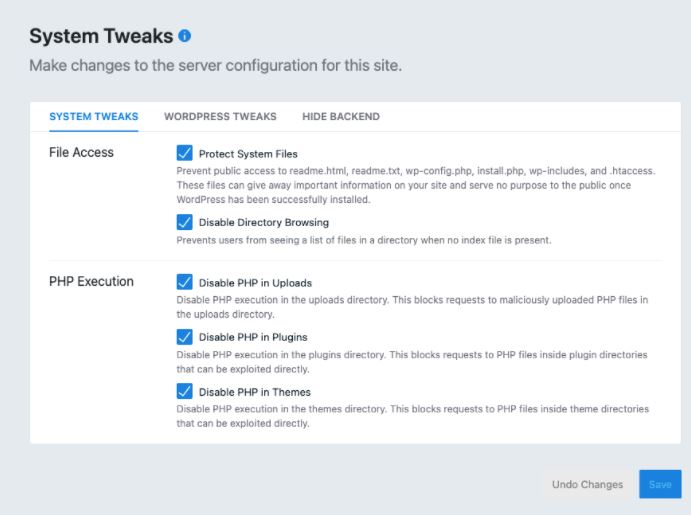Viewport: 691px width, 515px height.
Task: Click the PHP Execution section heading
Action: tap(91, 282)
